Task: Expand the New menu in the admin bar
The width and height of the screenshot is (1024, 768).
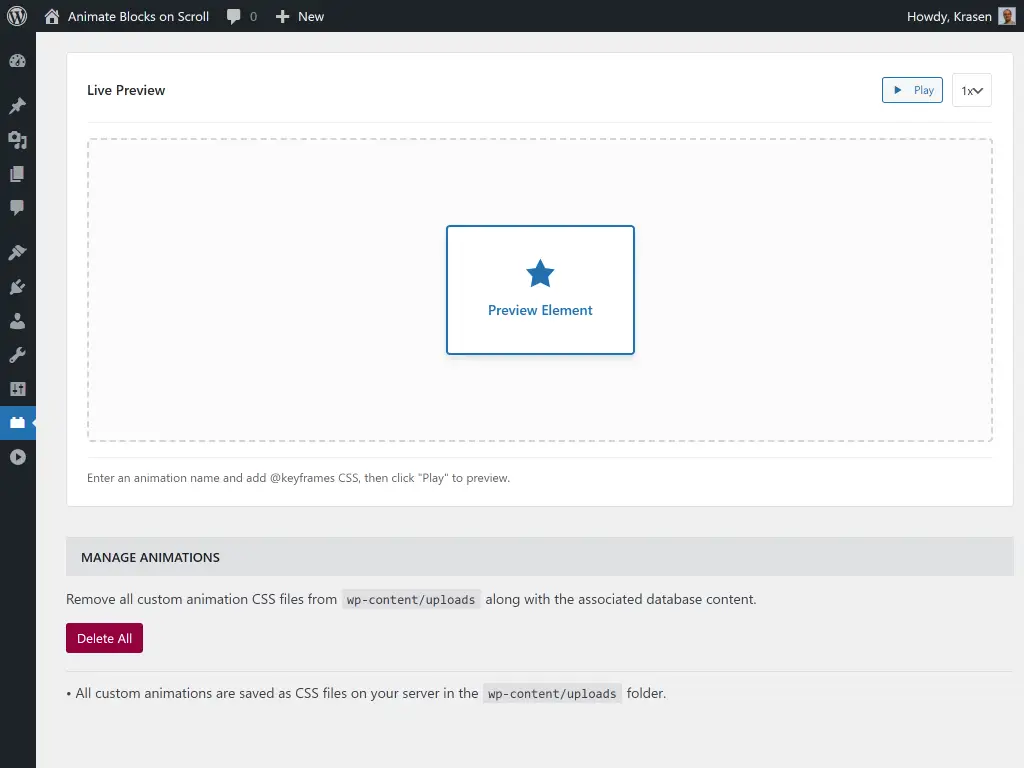Action: [299, 16]
